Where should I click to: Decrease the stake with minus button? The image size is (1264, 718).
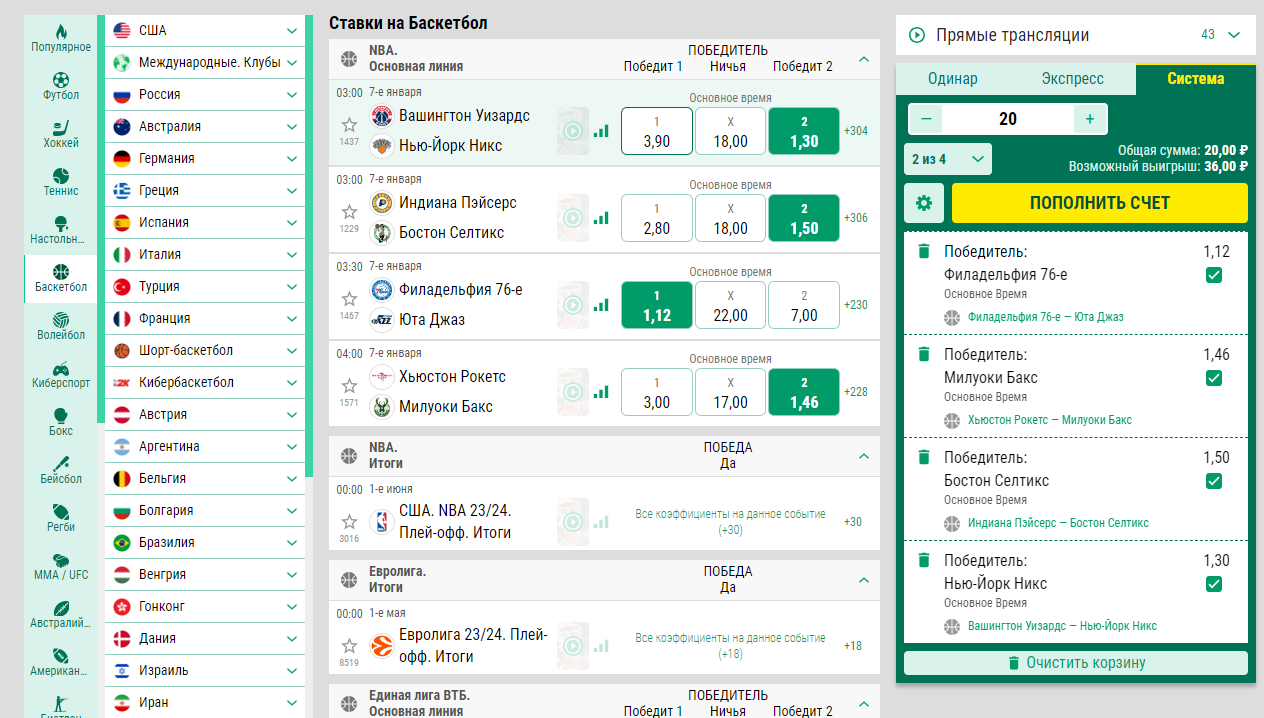click(925, 119)
